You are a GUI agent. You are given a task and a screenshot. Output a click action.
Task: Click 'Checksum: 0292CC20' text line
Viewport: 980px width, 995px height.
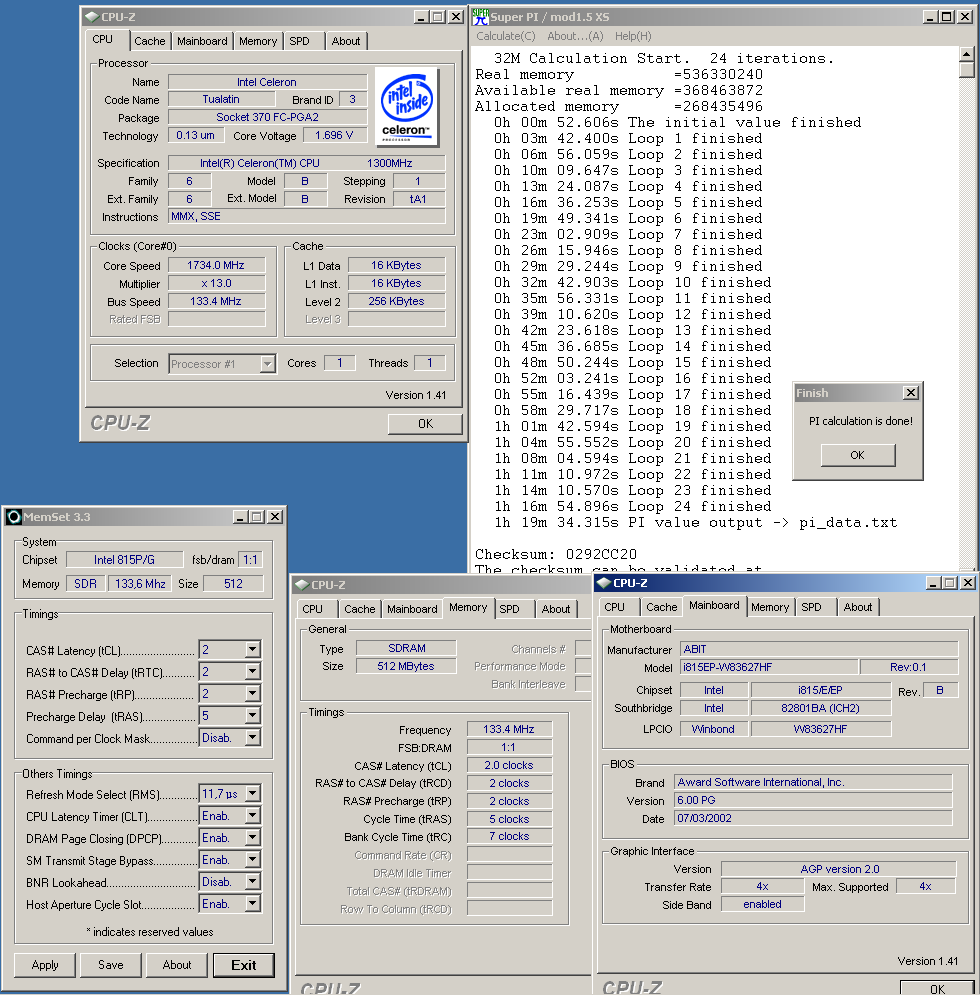[555, 554]
